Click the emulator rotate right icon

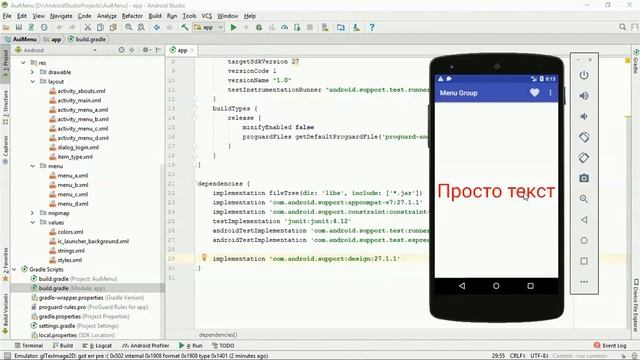pyautogui.click(x=584, y=158)
